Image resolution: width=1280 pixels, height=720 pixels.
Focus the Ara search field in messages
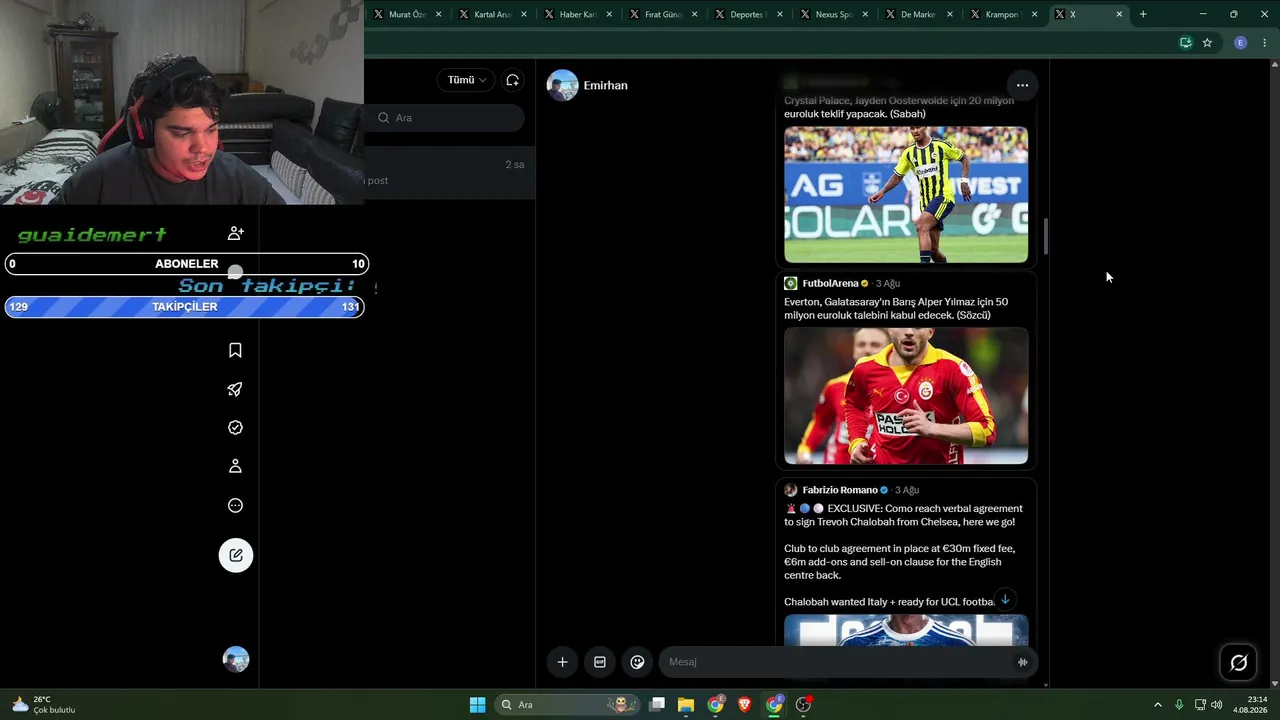445,118
